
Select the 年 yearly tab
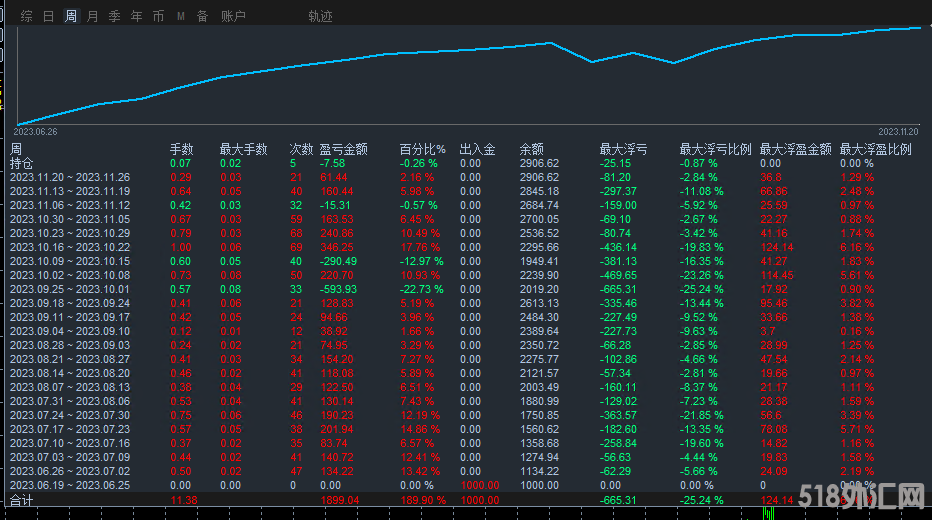(x=137, y=16)
